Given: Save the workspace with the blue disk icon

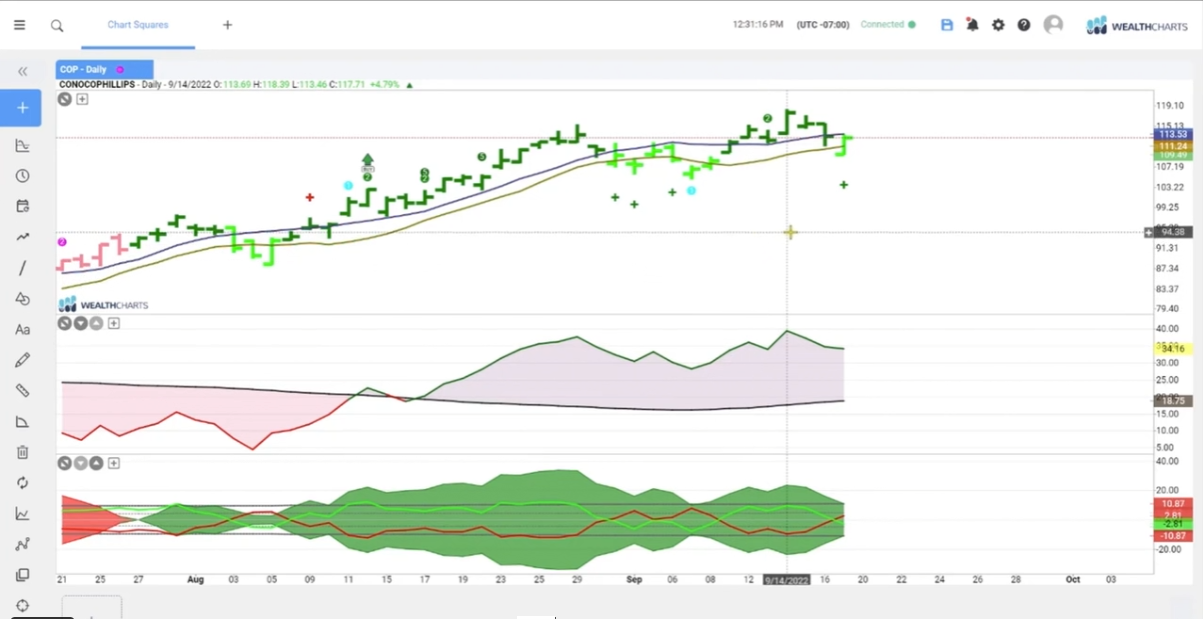Looking at the screenshot, I should (947, 25).
